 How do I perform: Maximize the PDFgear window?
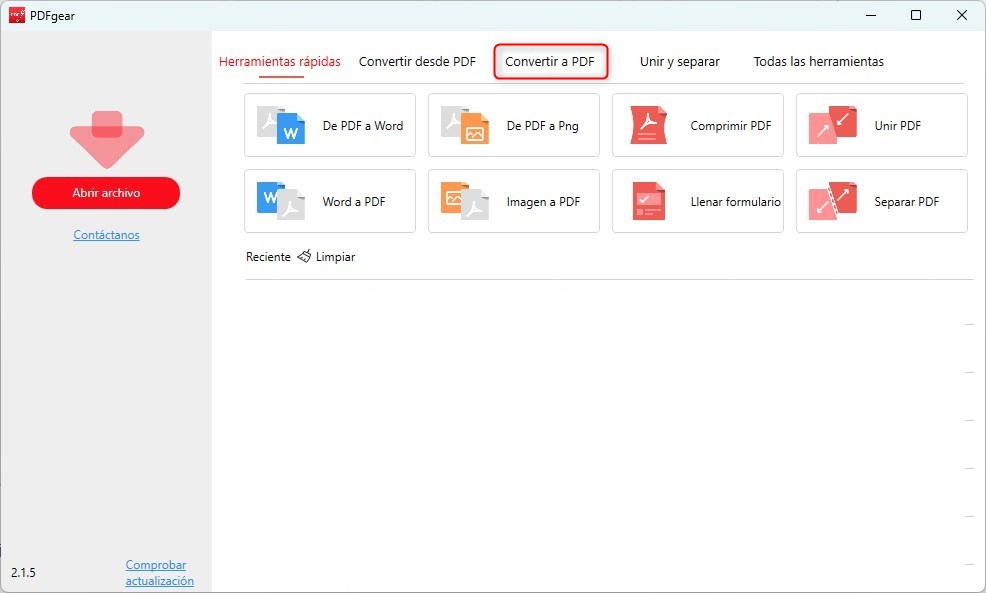(x=916, y=15)
